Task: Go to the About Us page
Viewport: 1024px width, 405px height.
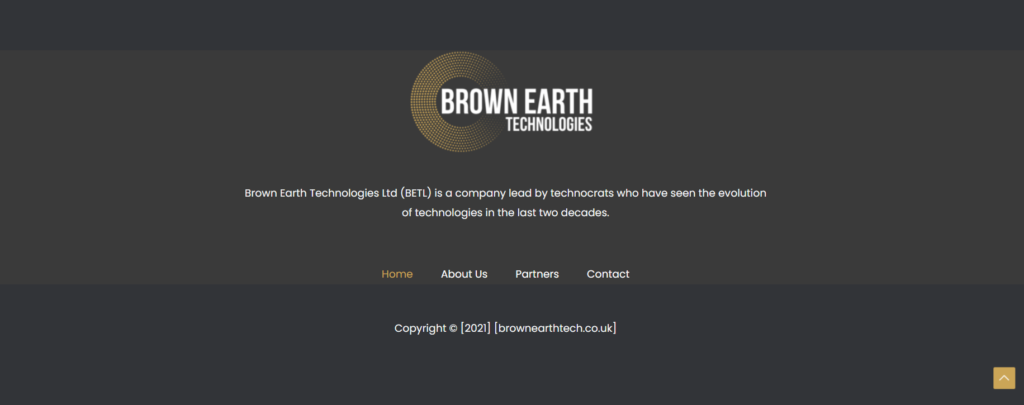Action: coord(464,274)
